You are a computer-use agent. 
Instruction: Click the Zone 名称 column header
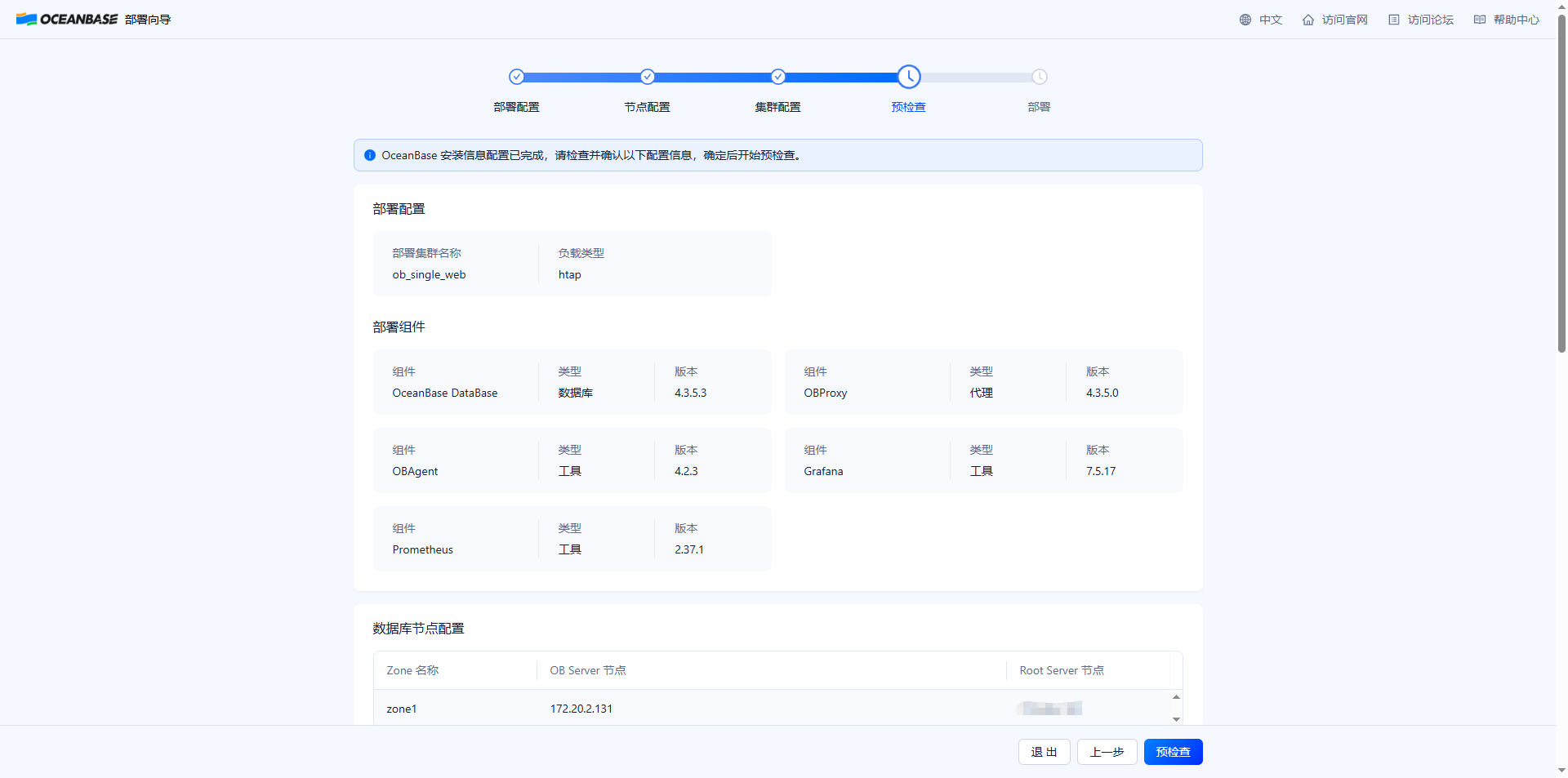coord(412,670)
